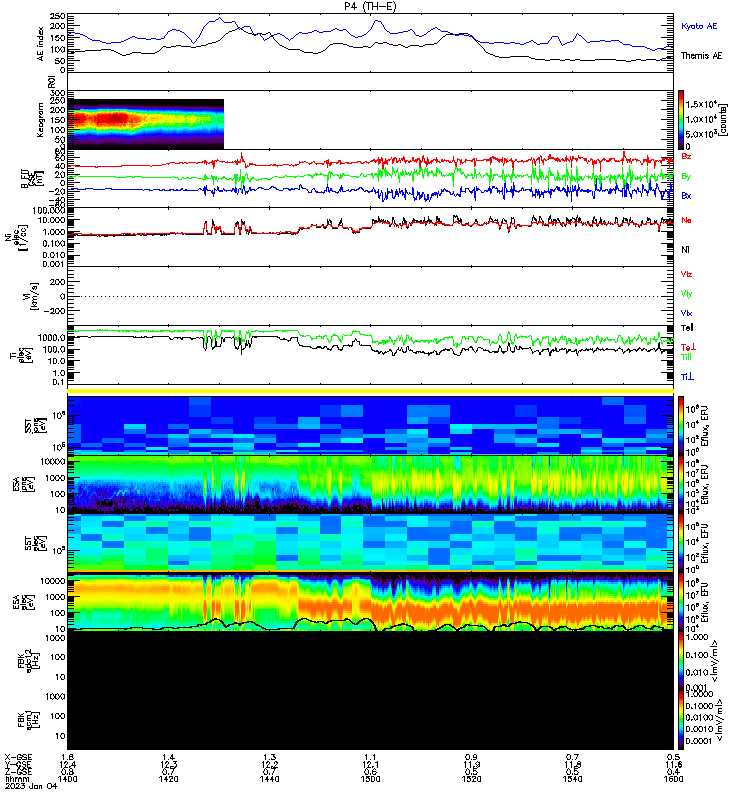Click the Keogram counts color bar
The height and width of the screenshot is (800, 750).
(x=681, y=120)
